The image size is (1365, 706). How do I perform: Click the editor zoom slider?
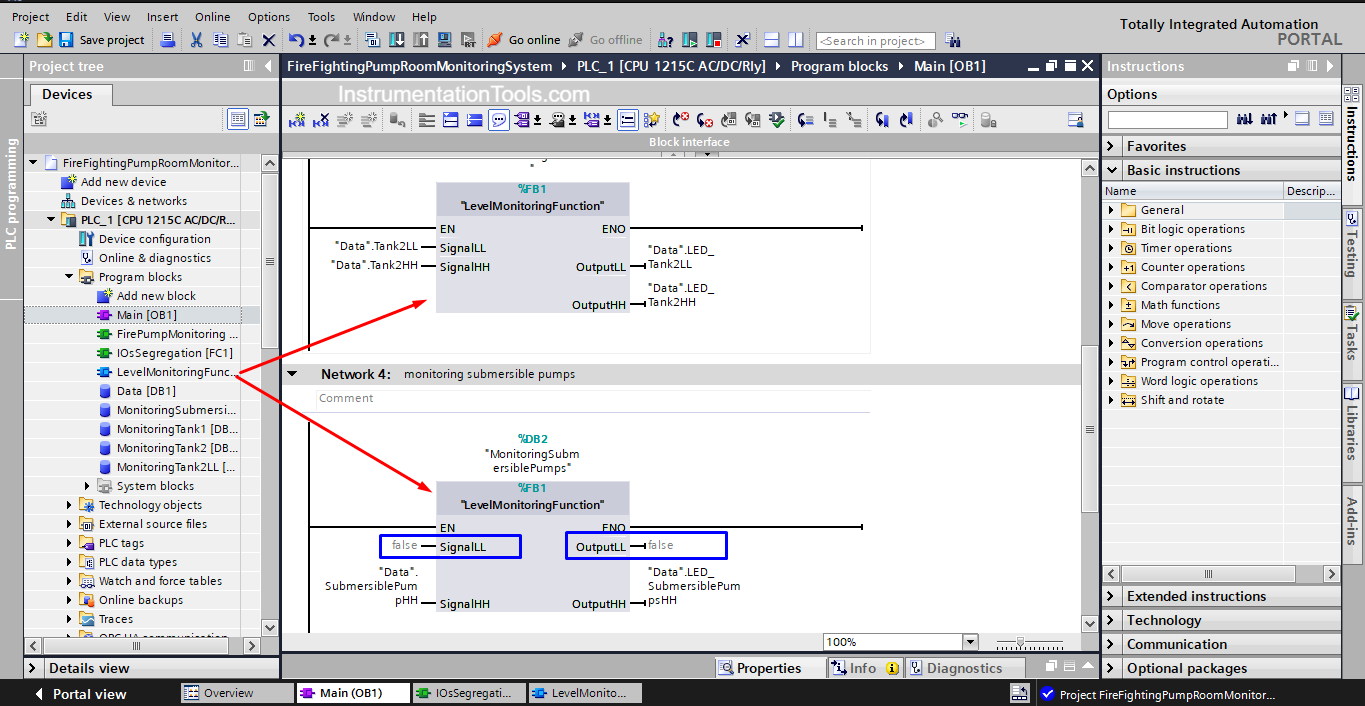click(1020, 642)
